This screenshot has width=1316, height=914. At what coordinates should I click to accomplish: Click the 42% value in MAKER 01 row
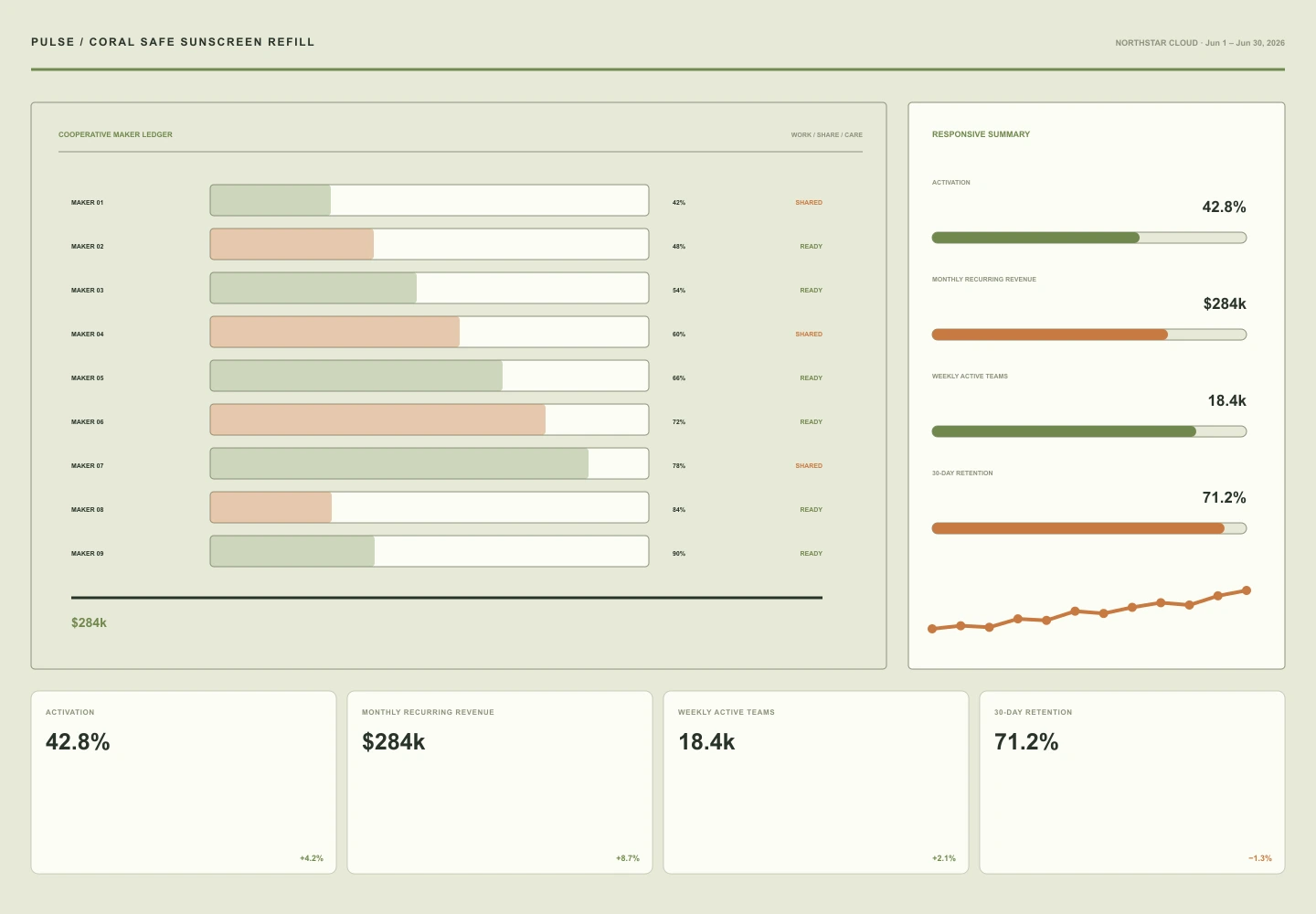click(679, 203)
